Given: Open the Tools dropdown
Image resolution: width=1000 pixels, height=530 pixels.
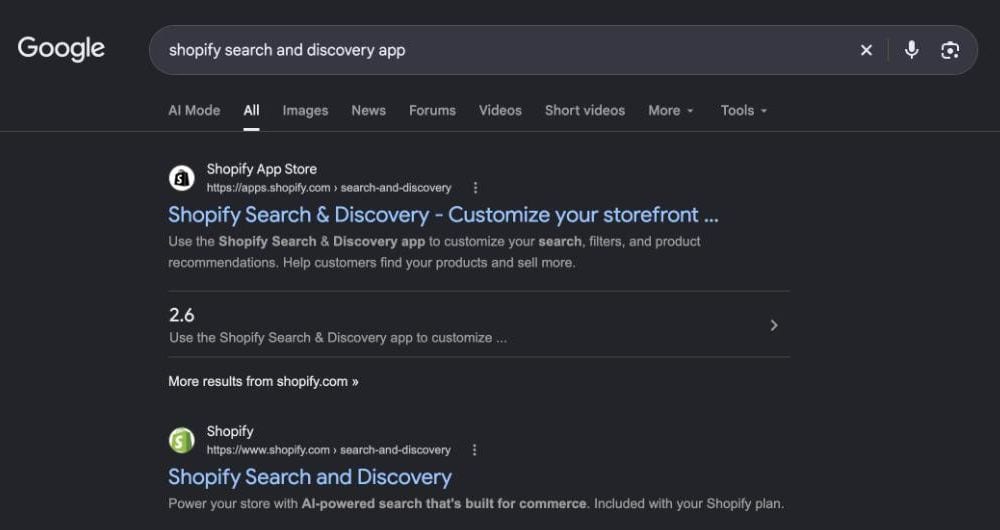Looking at the screenshot, I should click(x=744, y=110).
